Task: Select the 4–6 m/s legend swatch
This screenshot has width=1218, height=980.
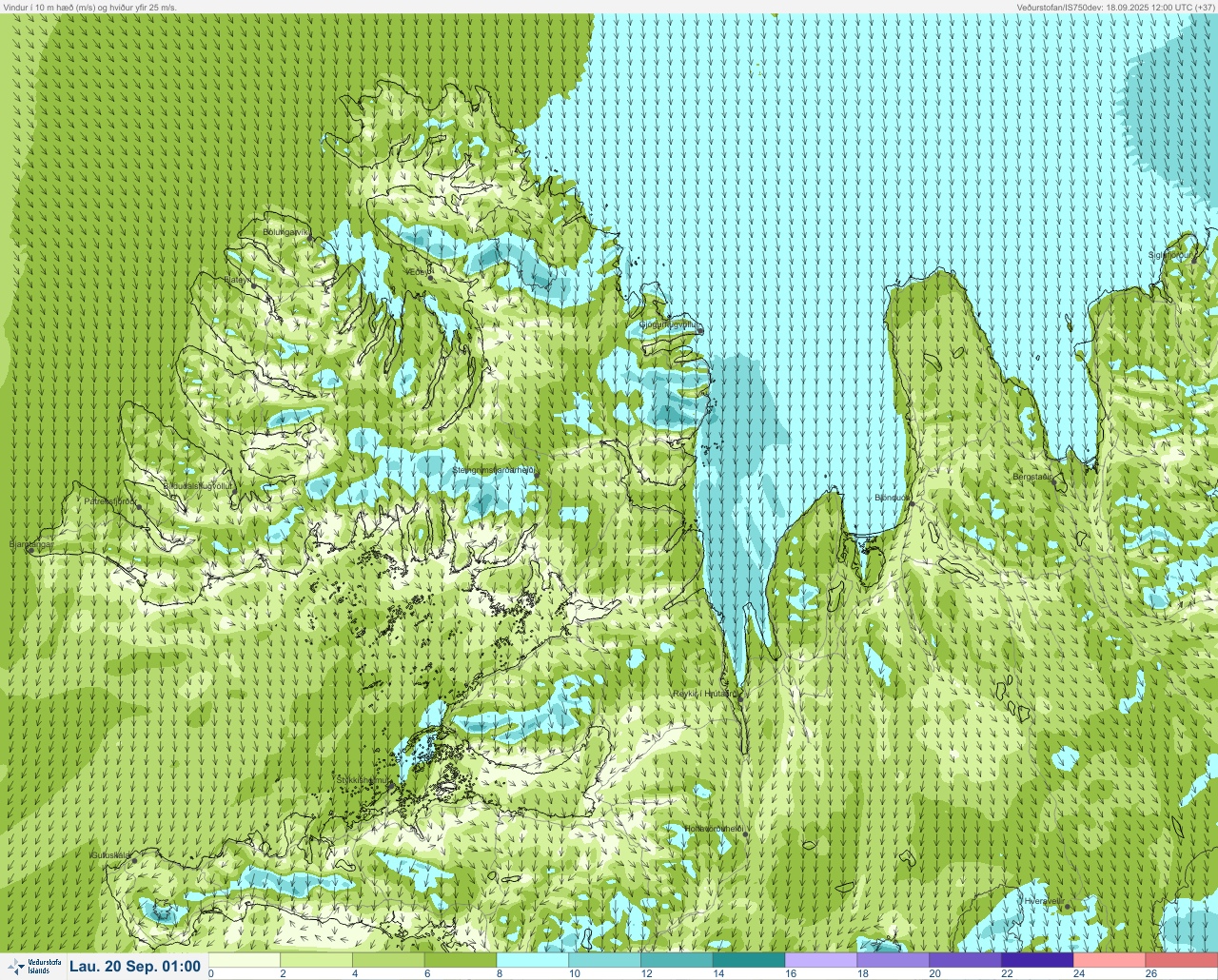Action: point(389,960)
